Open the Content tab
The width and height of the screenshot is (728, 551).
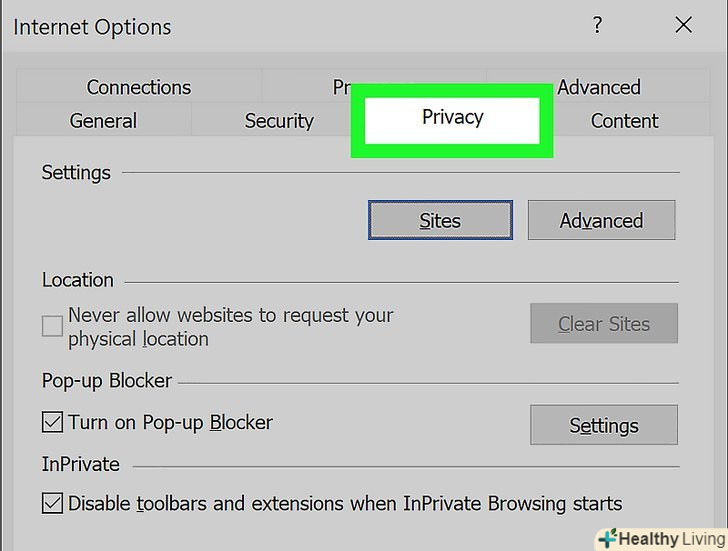624,121
